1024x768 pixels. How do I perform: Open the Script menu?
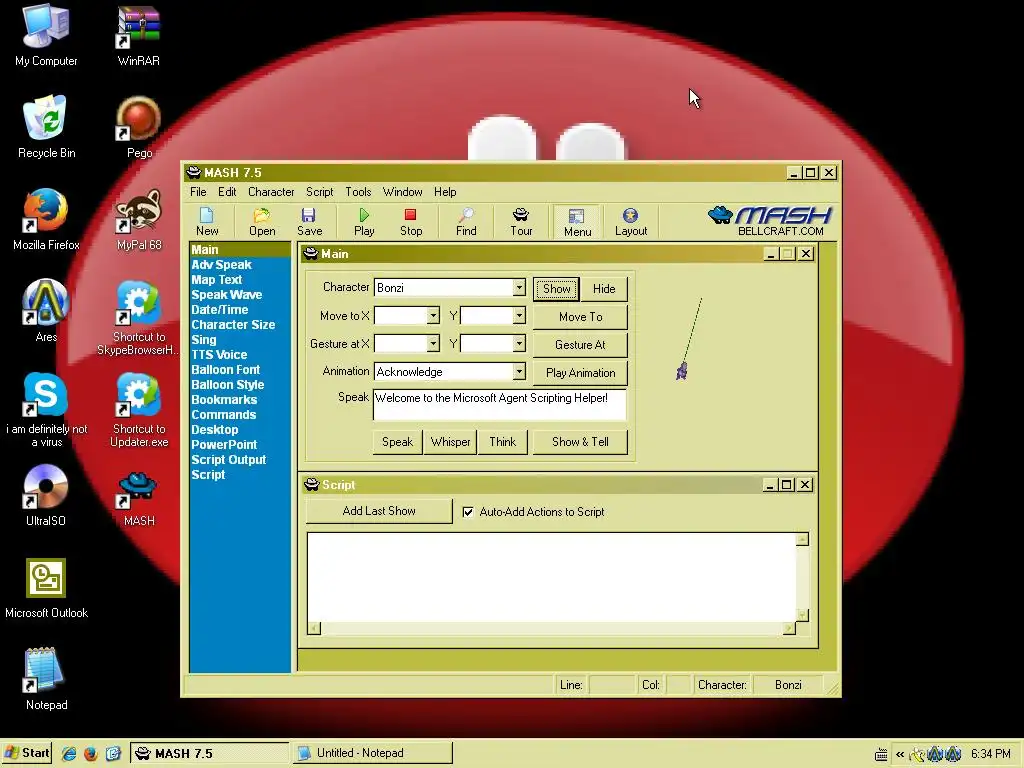point(319,192)
